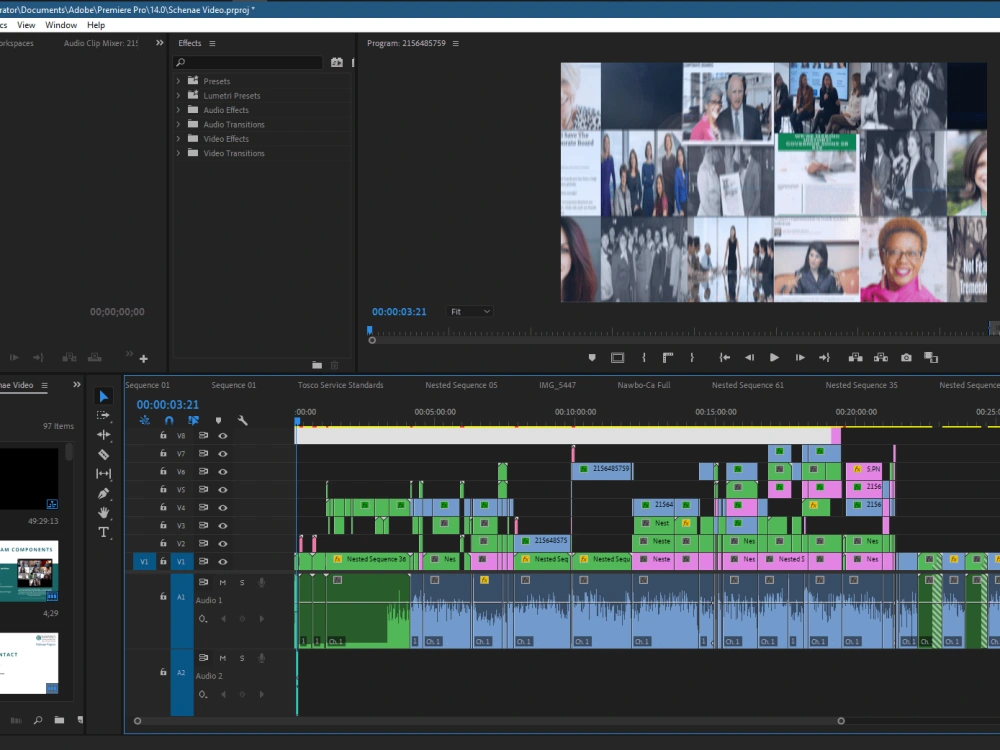The width and height of the screenshot is (1000, 750).
Task: Select the Razor tool
Action: (x=103, y=455)
